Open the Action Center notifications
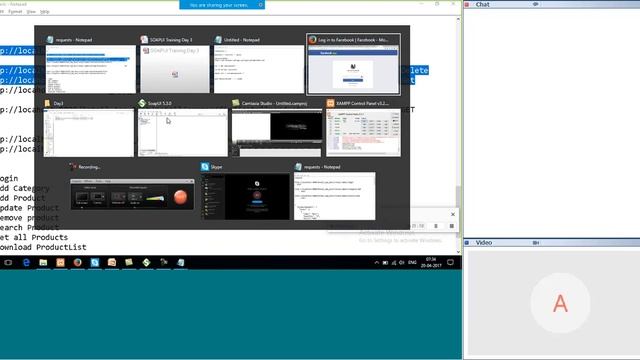Image resolution: width=640 pixels, height=360 pixels. pyautogui.click(x=450, y=262)
